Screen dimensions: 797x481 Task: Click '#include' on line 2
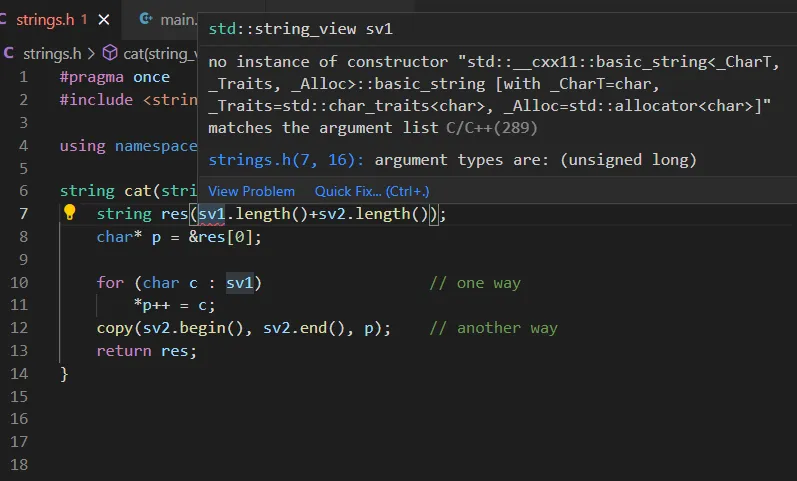[x=96, y=100]
